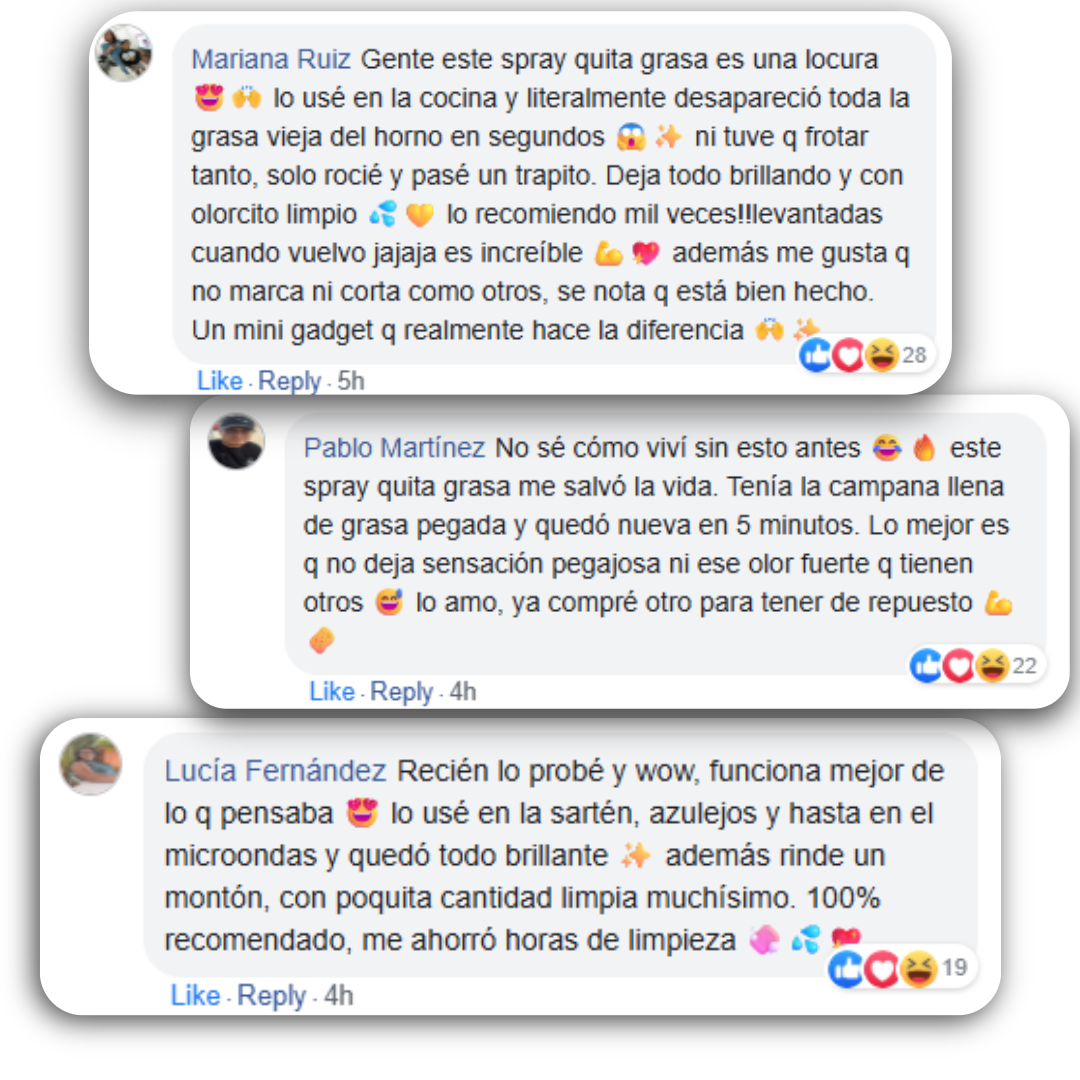Reply to Mariana Ruiz's comment
This screenshot has width=1080, height=1080.
(289, 381)
